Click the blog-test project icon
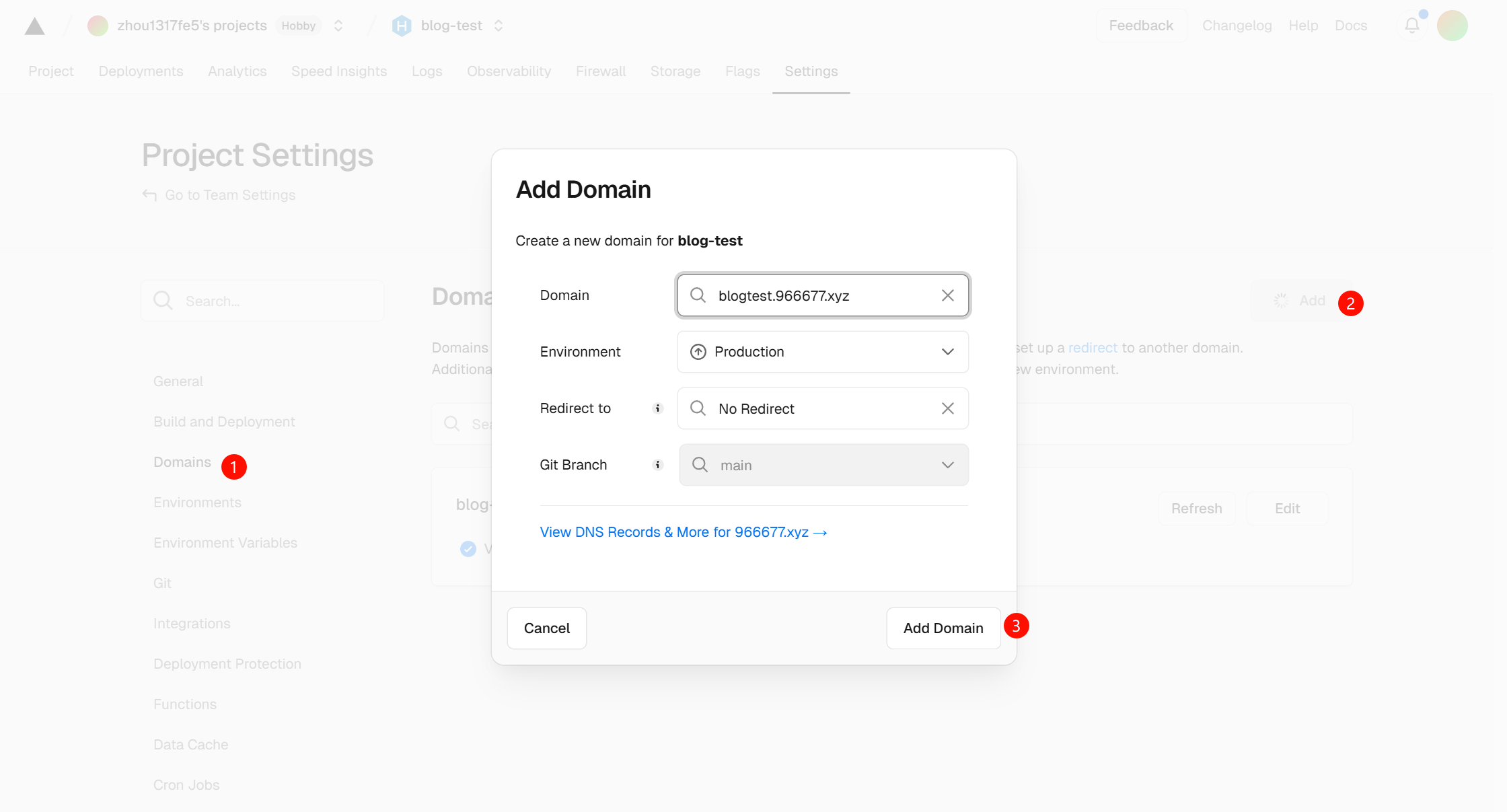The width and height of the screenshot is (1507, 812). point(402,26)
